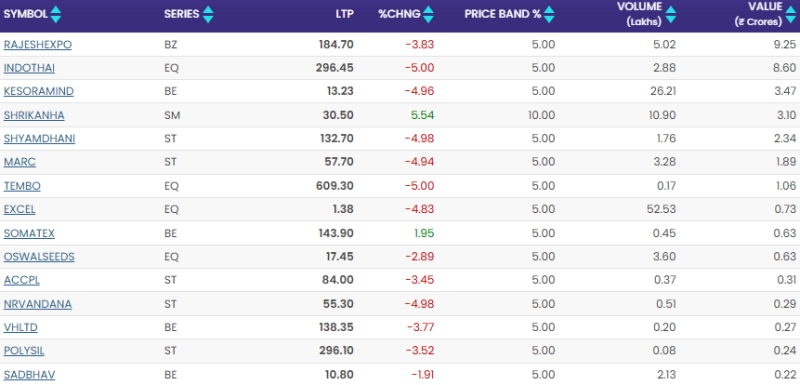Open RAJESHEXPO stock link

38,44
